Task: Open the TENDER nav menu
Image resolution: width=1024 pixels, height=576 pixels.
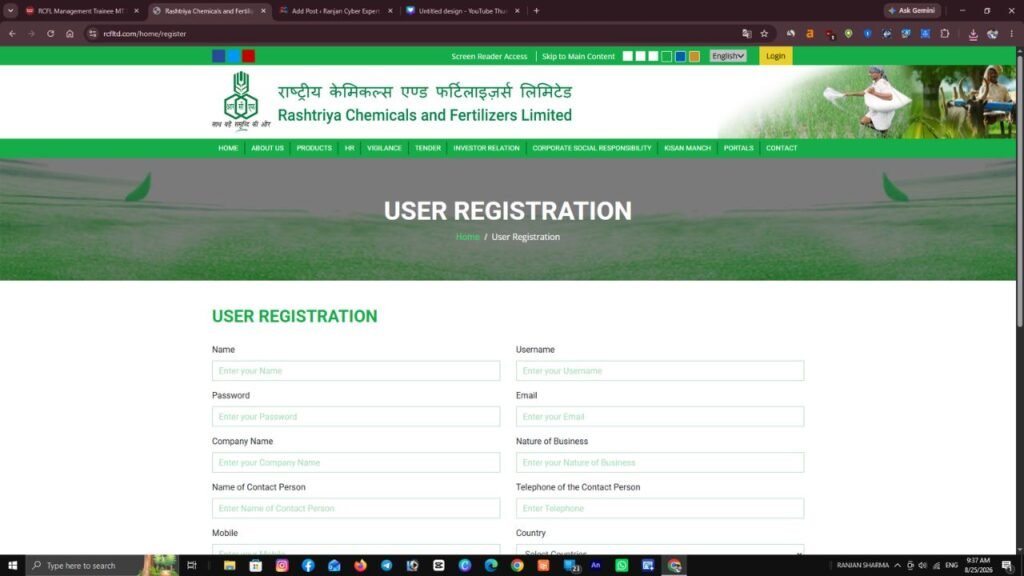Action: tap(428, 148)
